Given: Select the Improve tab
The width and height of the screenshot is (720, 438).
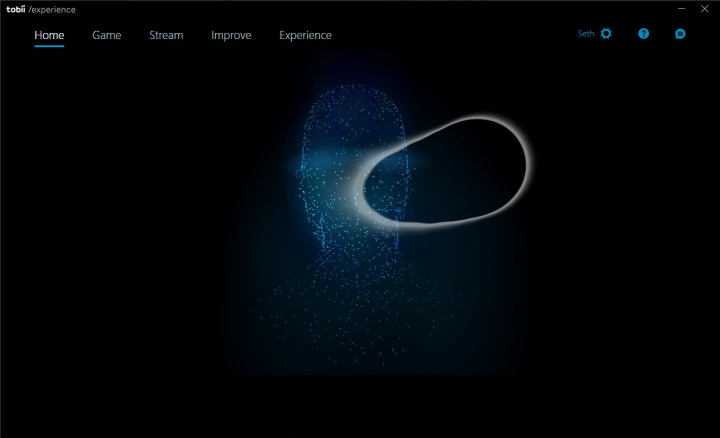Looking at the screenshot, I should click(231, 35).
